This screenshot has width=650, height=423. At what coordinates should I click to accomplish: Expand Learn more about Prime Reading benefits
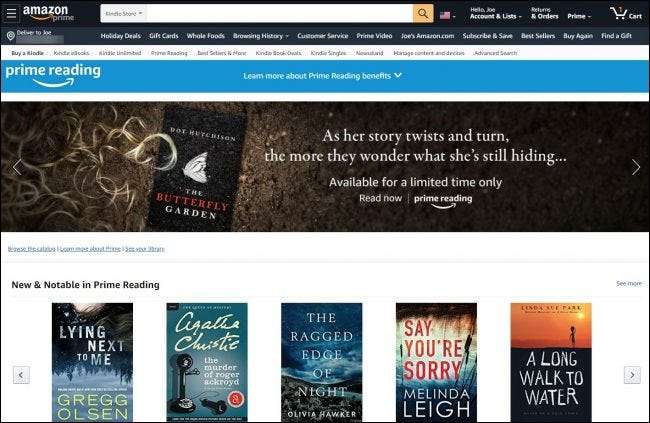coord(323,76)
